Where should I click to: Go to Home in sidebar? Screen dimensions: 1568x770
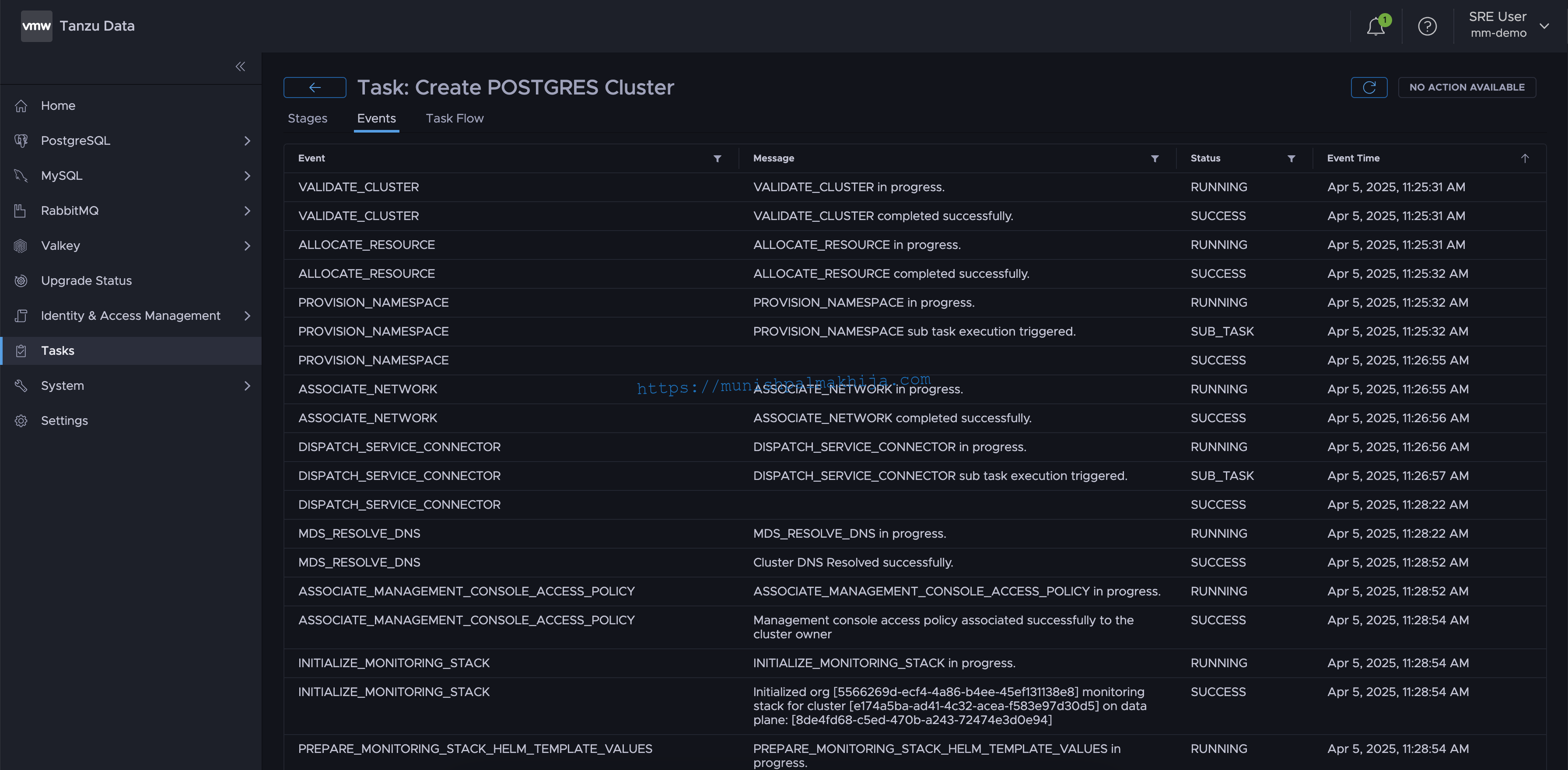[131, 106]
